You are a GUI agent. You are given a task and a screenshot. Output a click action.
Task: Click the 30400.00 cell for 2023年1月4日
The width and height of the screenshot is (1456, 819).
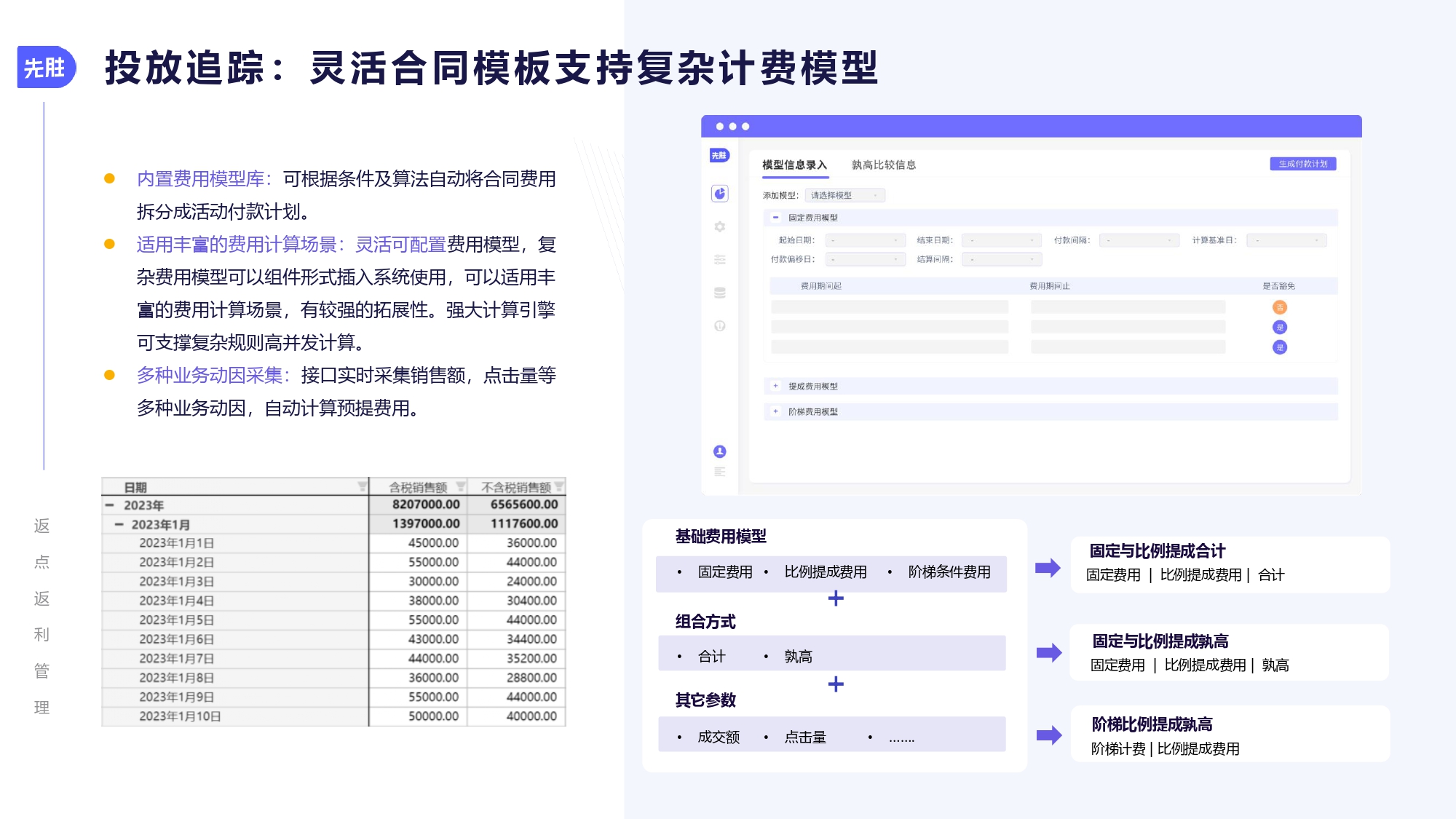pos(516,601)
